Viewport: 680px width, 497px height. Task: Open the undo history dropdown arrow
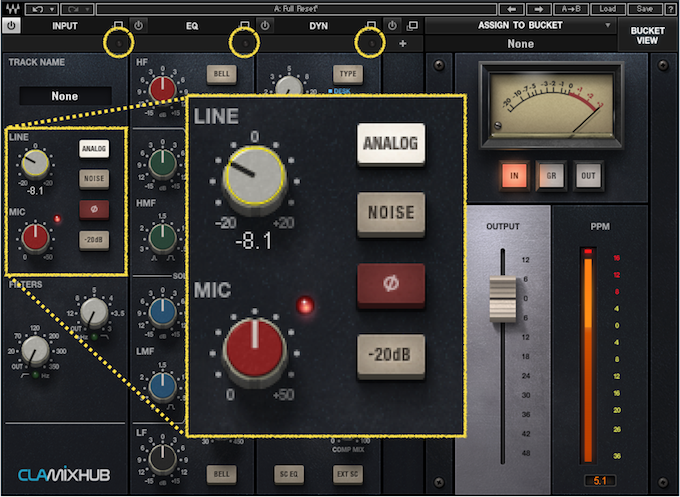click(52, 9)
